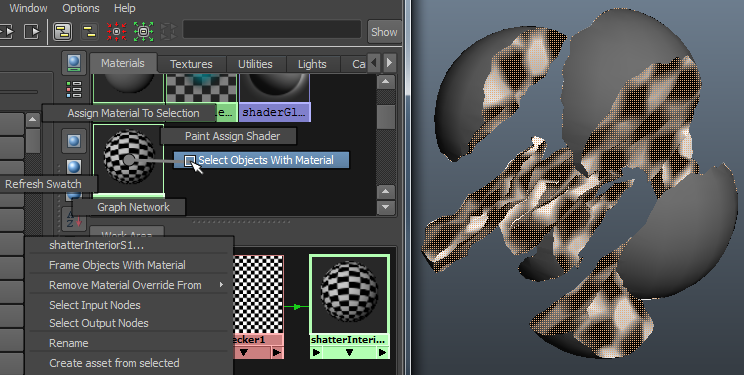Image resolution: width=744 pixels, height=375 pixels.
Task: Click lower up arrow on materials scrollbar
Action: pos(386,192)
